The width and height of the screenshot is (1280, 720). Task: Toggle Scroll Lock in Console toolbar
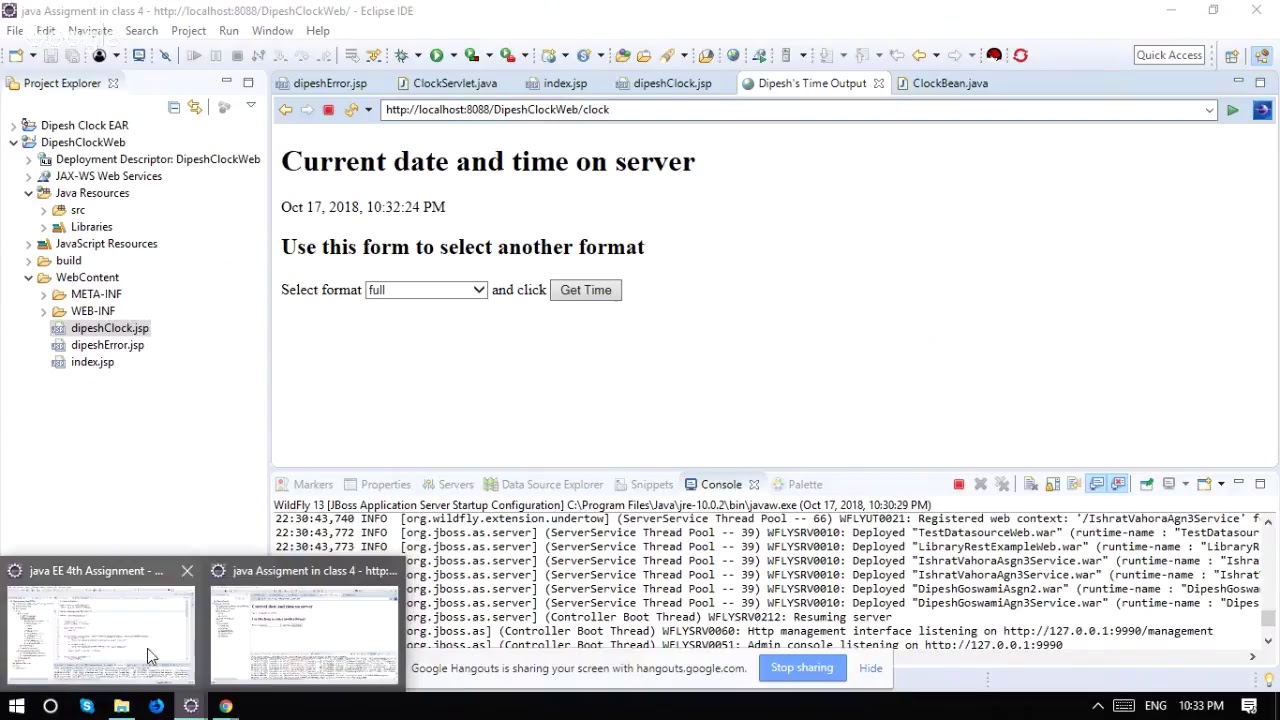[1053, 485]
